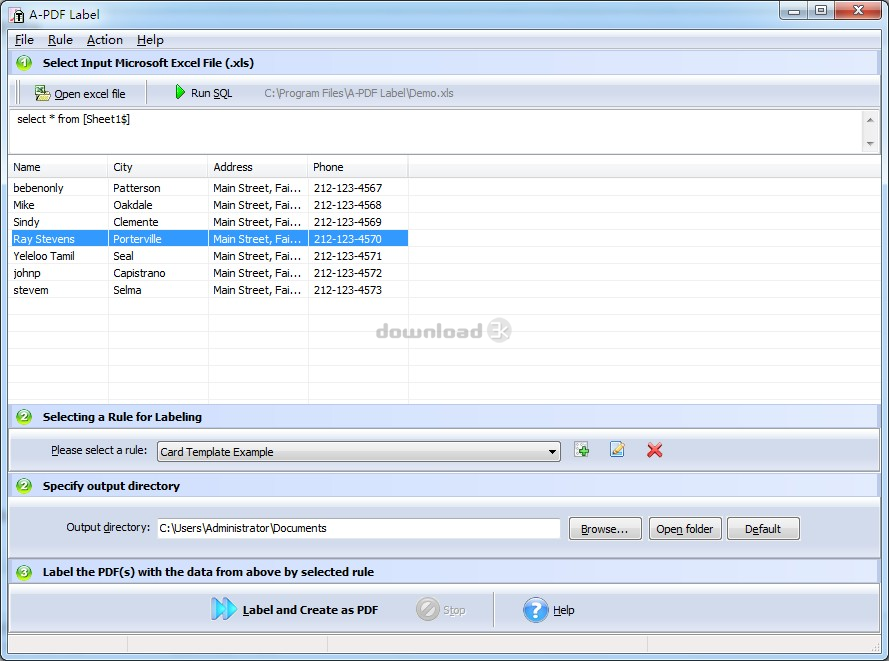The width and height of the screenshot is (889, 661).
Task: Click the Open excel file label
Action: 90,94
